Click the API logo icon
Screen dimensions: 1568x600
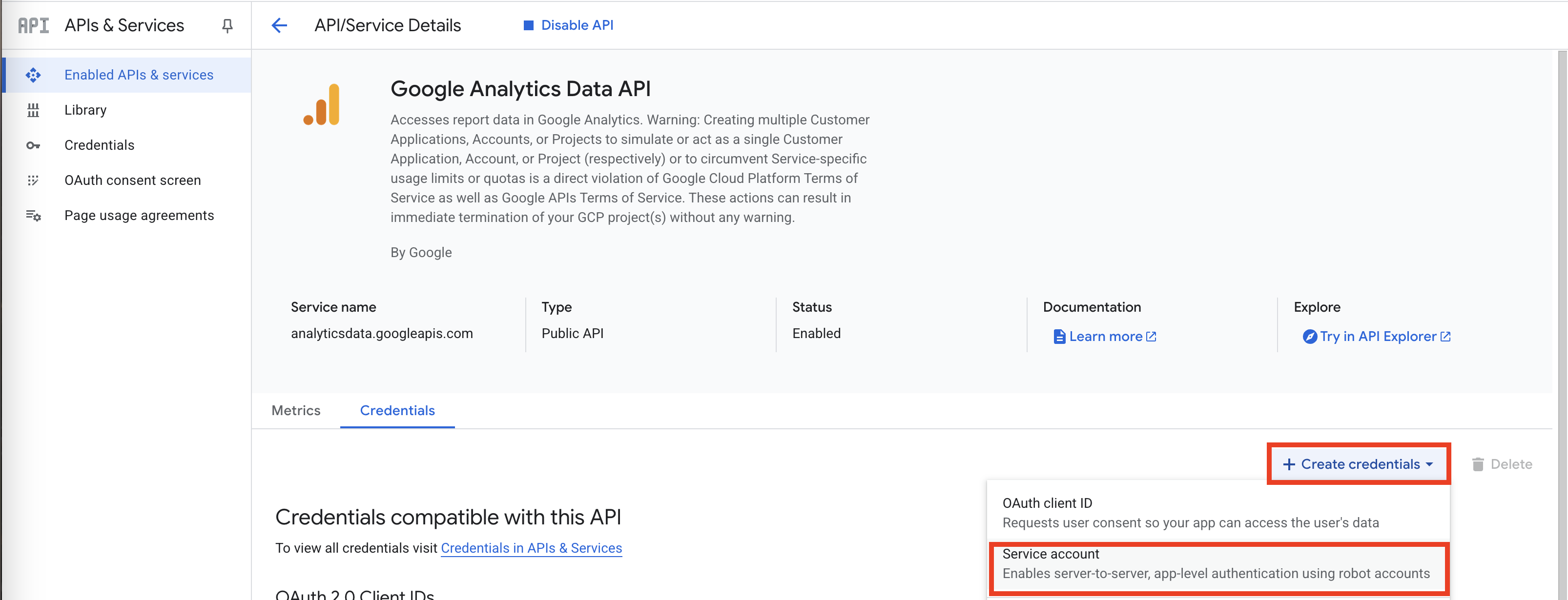click(x=34, y=25)
